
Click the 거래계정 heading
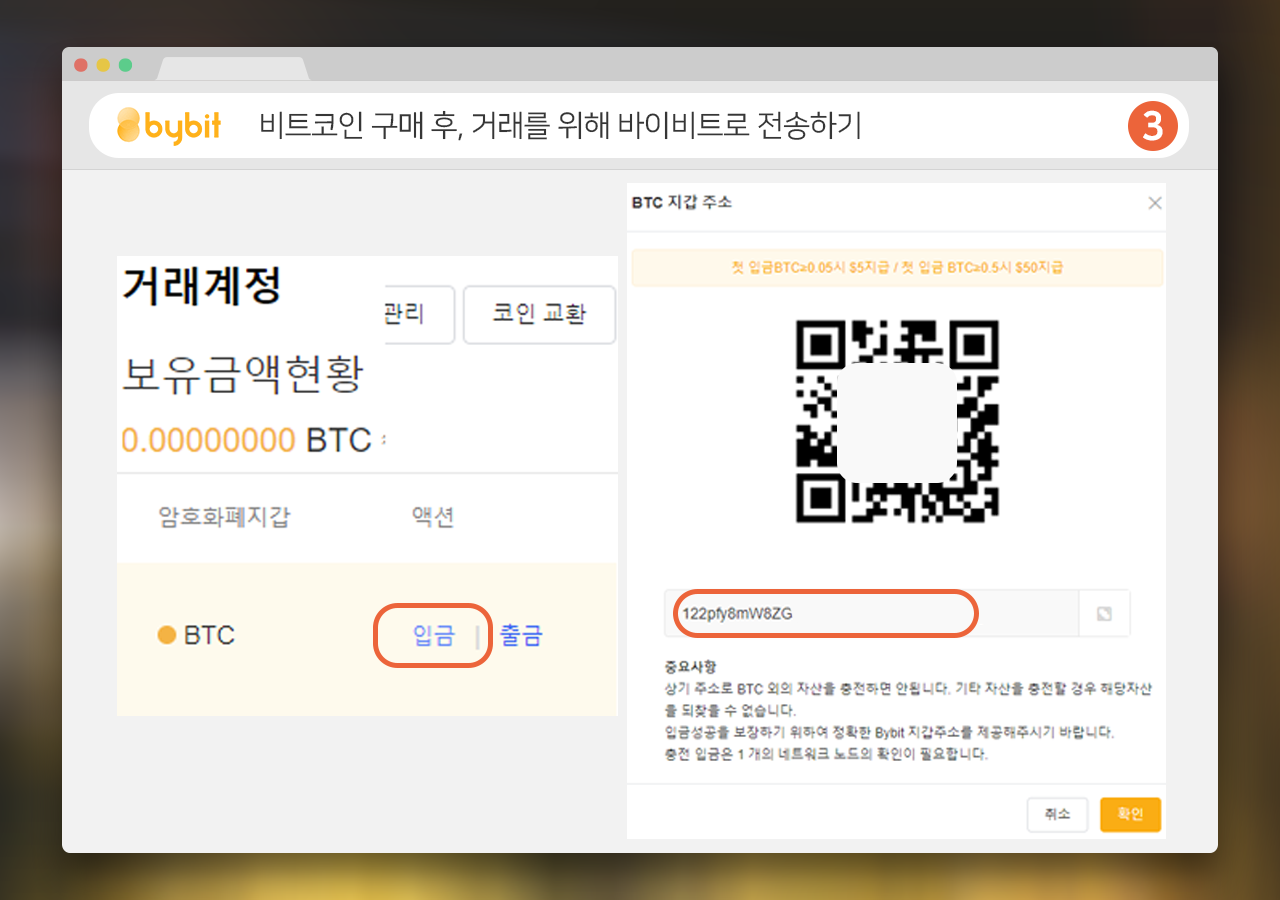202,286
